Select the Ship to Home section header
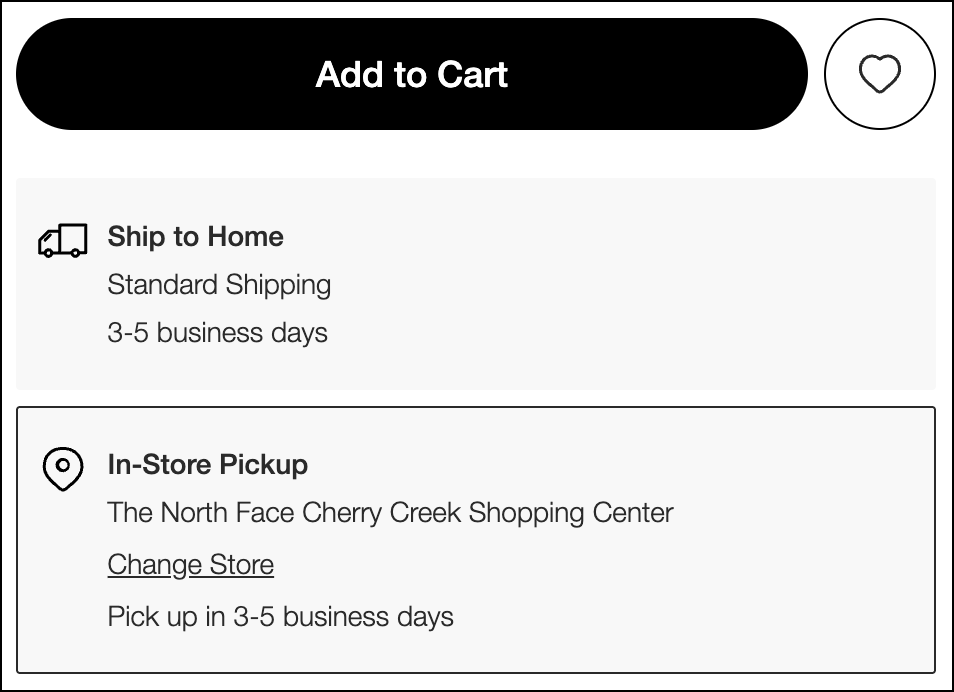Viewport: 954px width, 692px height. click(x=195, y=237)
